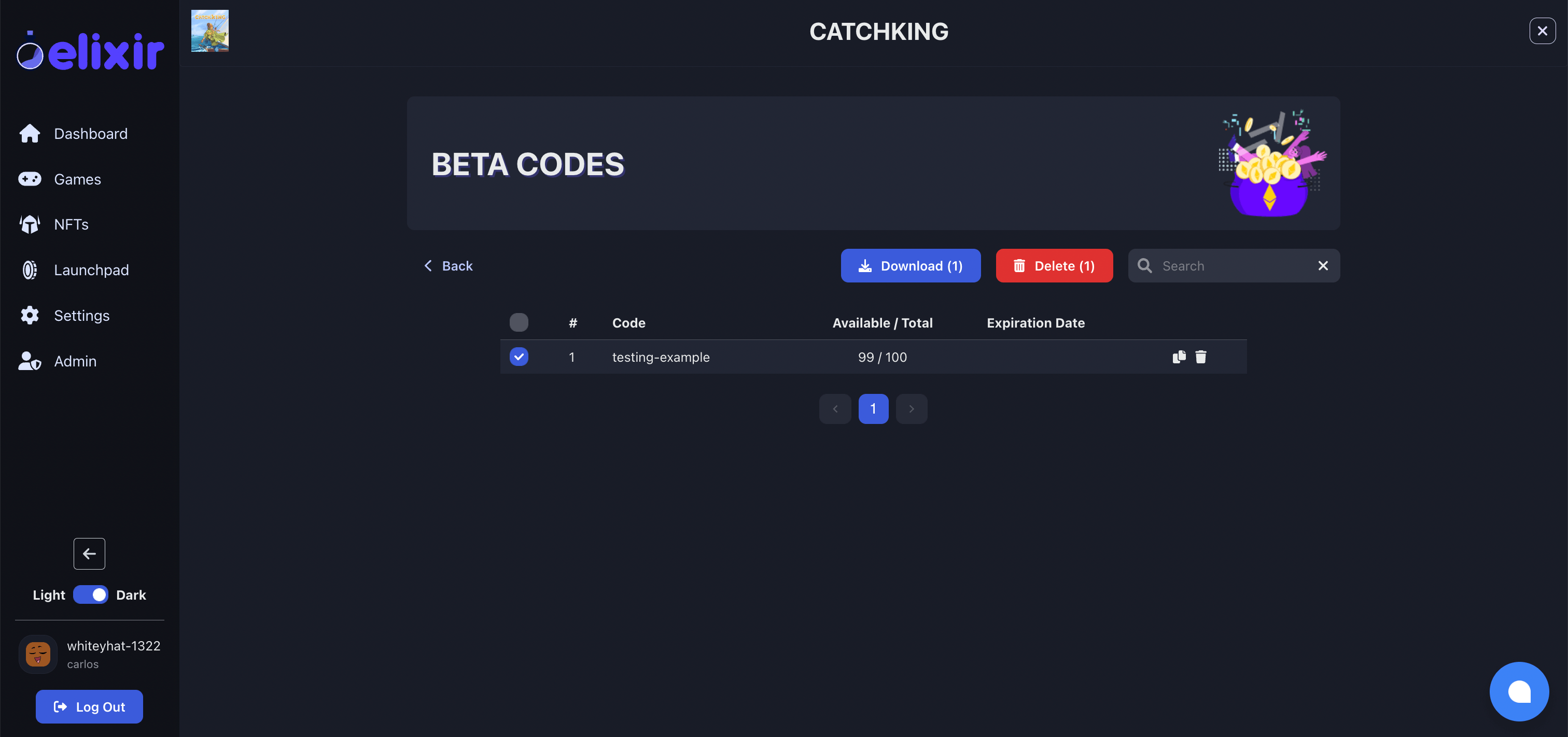
Task: Go to previous page chevron
Action: [x=835, y=409]
